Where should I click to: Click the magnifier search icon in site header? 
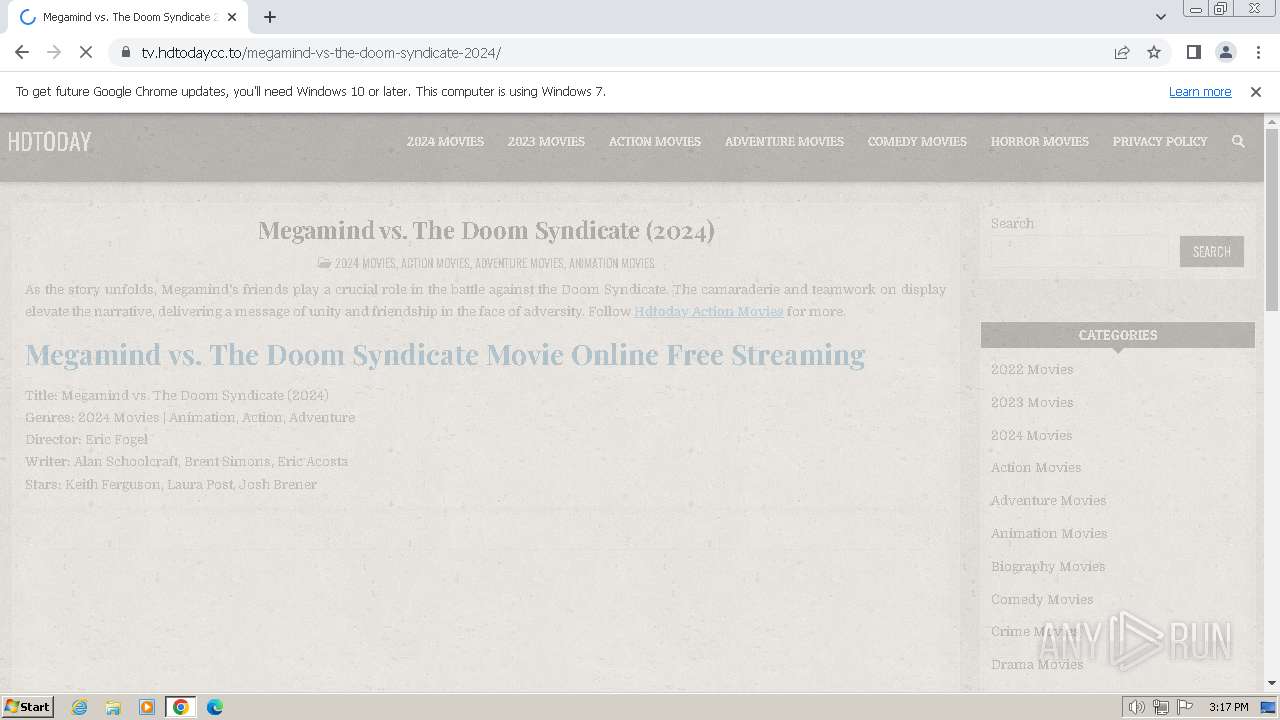1238,141
